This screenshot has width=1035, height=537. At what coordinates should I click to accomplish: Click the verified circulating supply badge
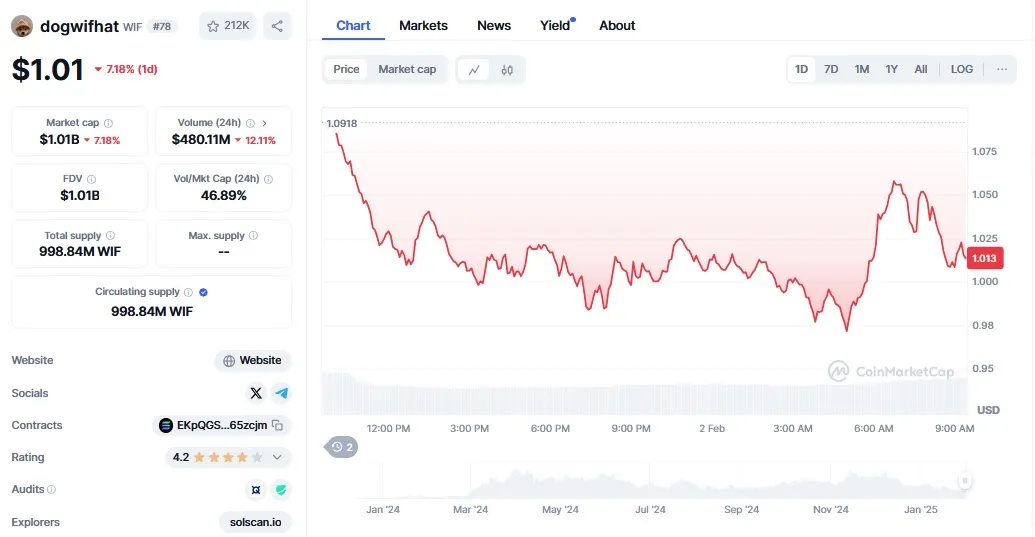coord(203,292)
